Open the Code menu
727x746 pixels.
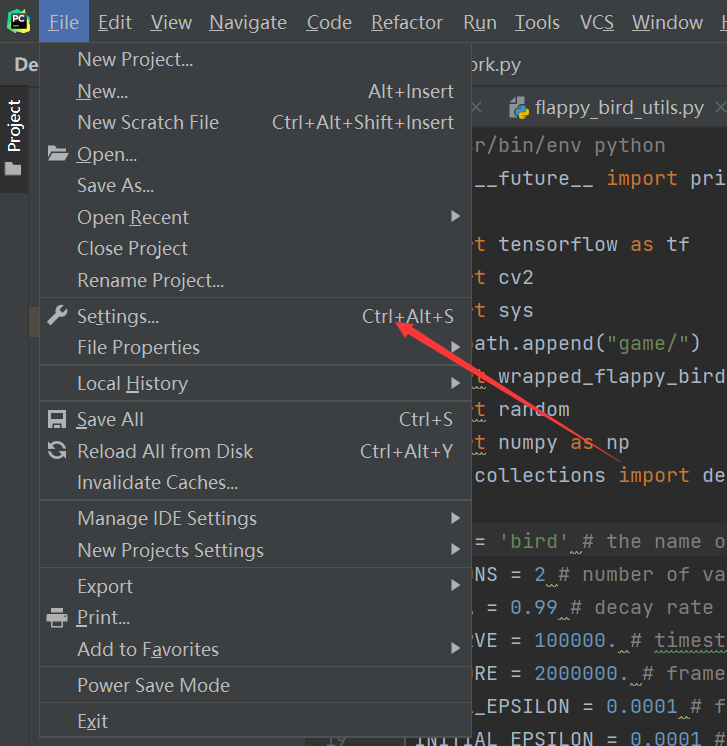coord(329,22)
